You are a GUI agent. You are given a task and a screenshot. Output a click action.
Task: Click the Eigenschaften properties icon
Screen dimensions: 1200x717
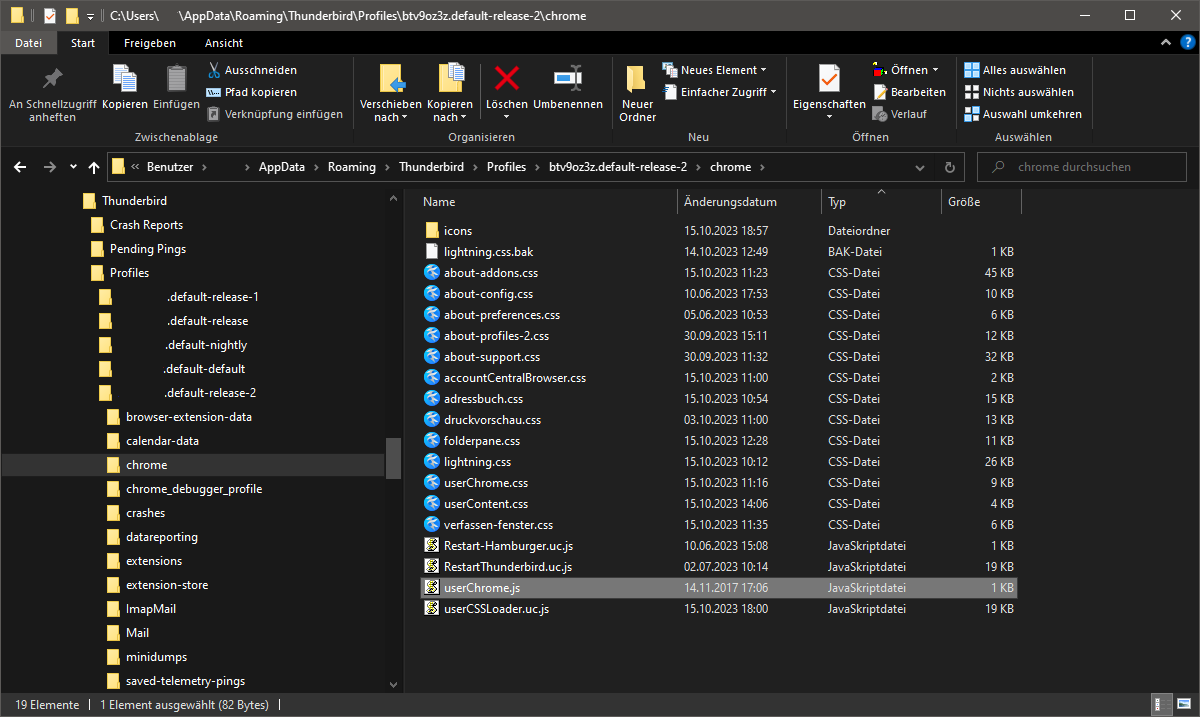tap(829, 79)
